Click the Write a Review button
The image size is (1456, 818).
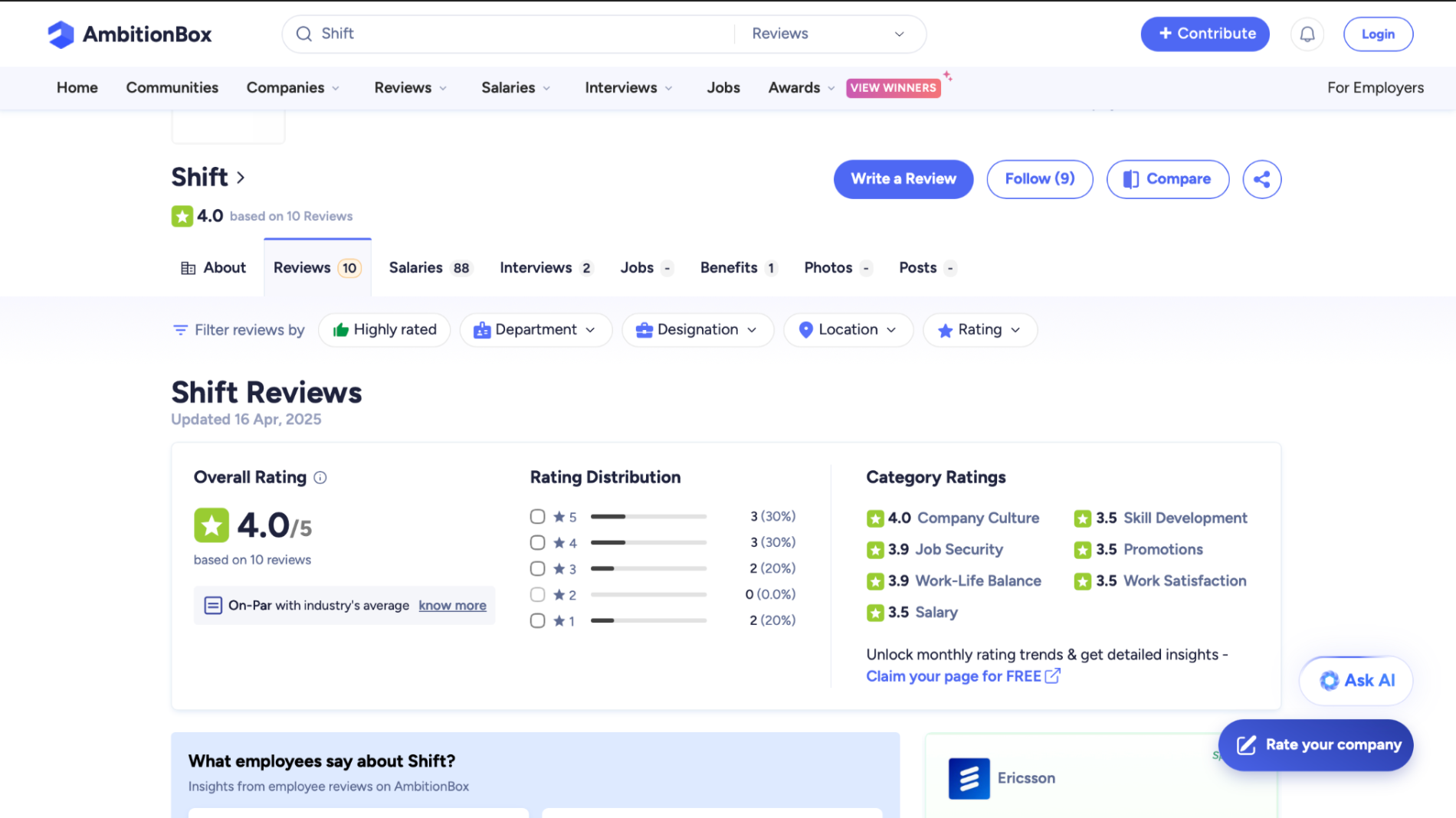(903, 179)
